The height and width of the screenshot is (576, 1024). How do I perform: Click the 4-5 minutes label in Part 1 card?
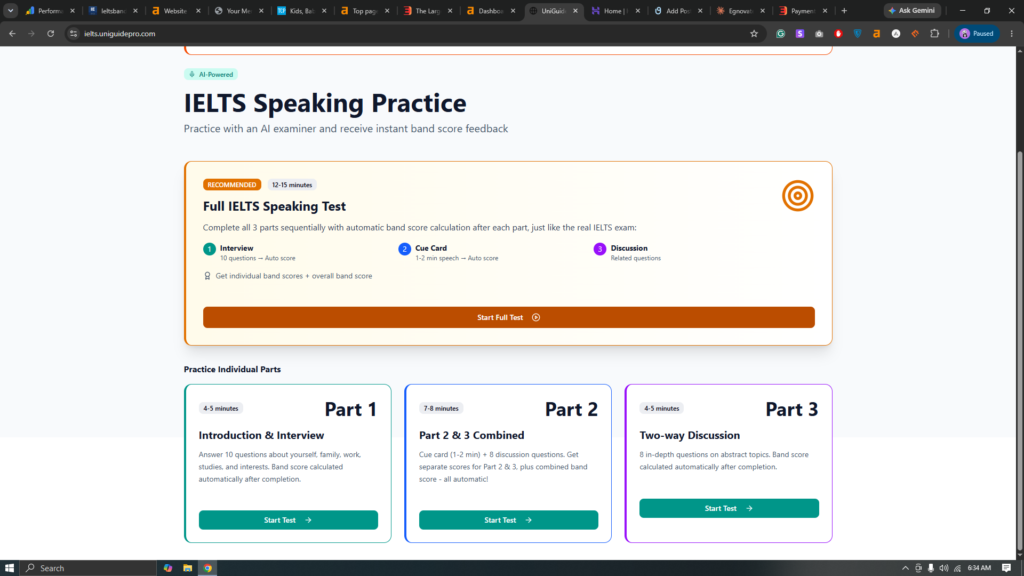[x=221, y=408]
